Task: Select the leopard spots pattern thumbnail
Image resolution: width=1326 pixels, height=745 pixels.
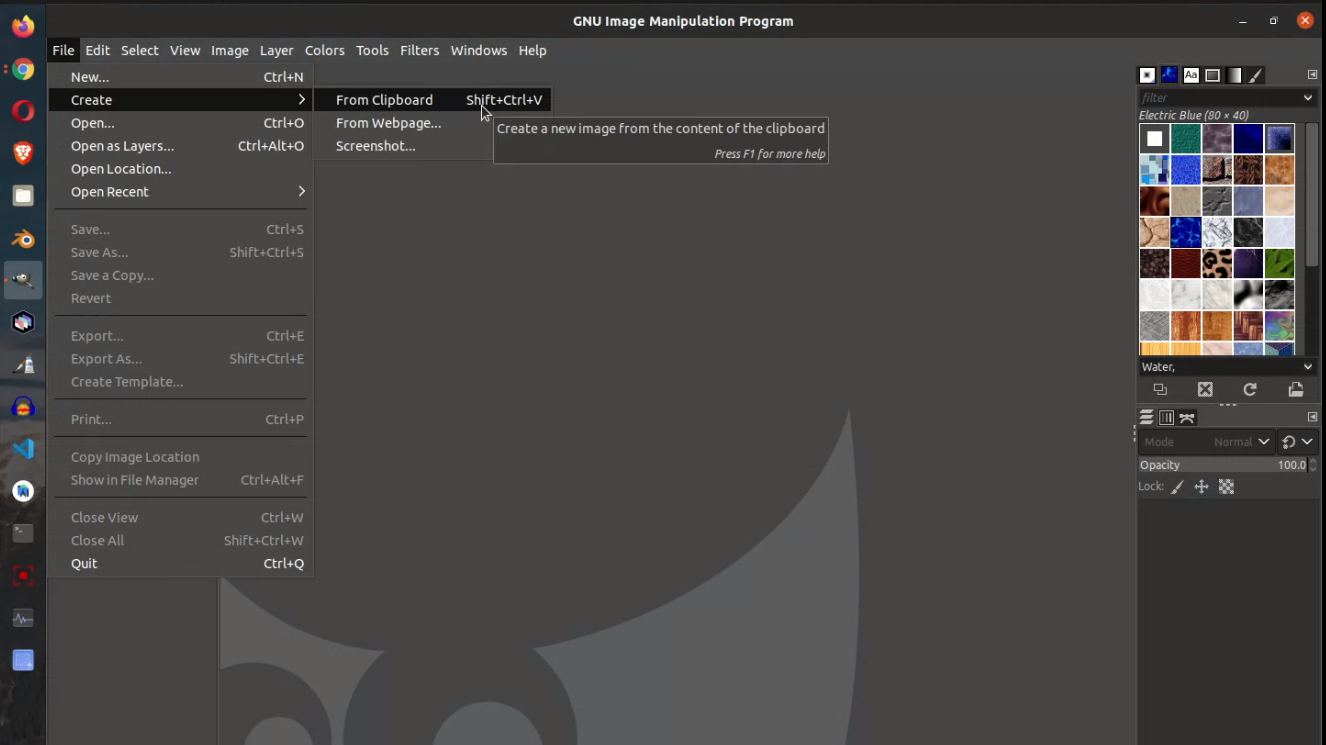Action: pyautogui.click(x=1217, y=263)
